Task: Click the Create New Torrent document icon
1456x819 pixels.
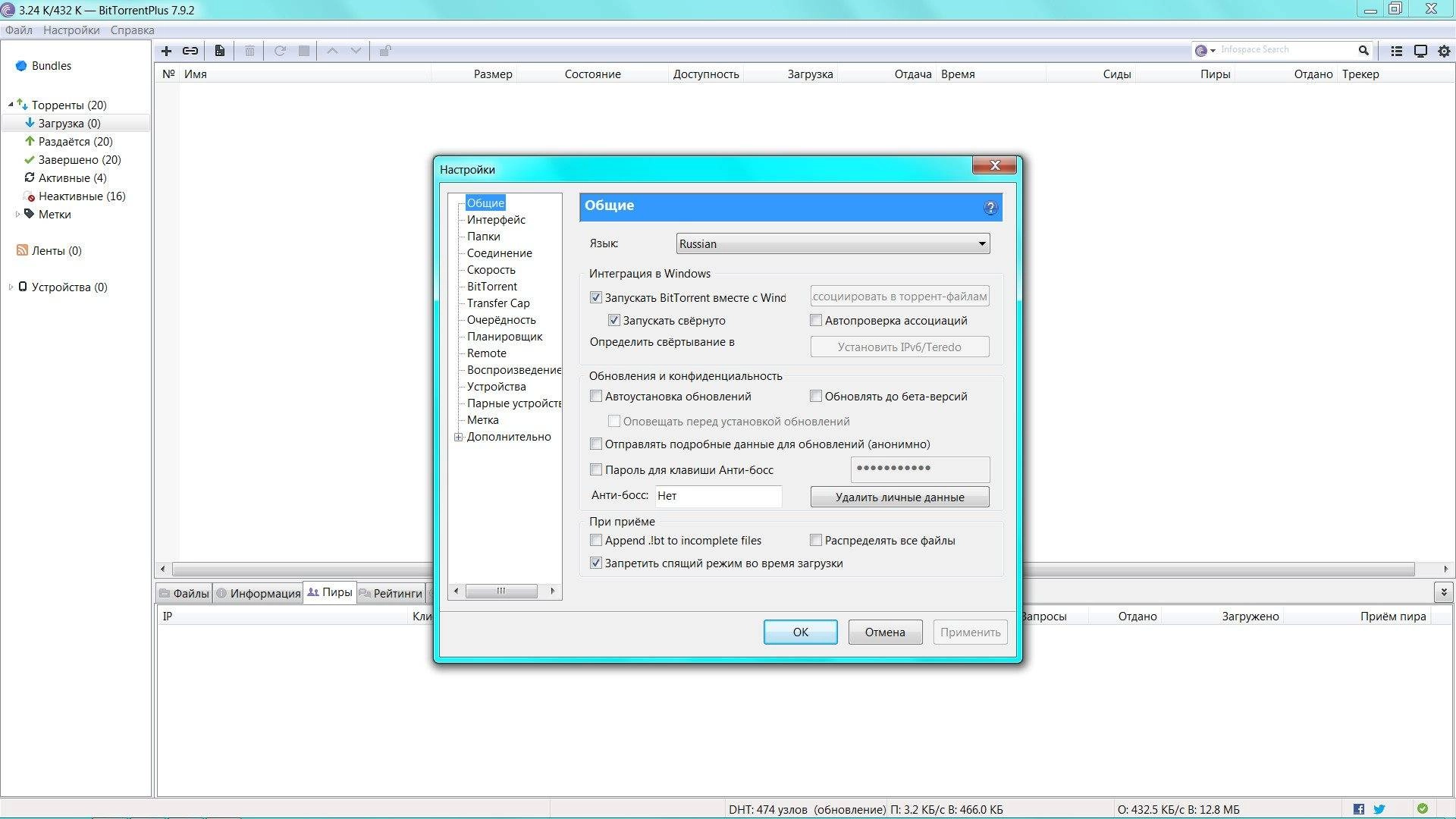Action: pyautogui.click(x=219, y=51)
